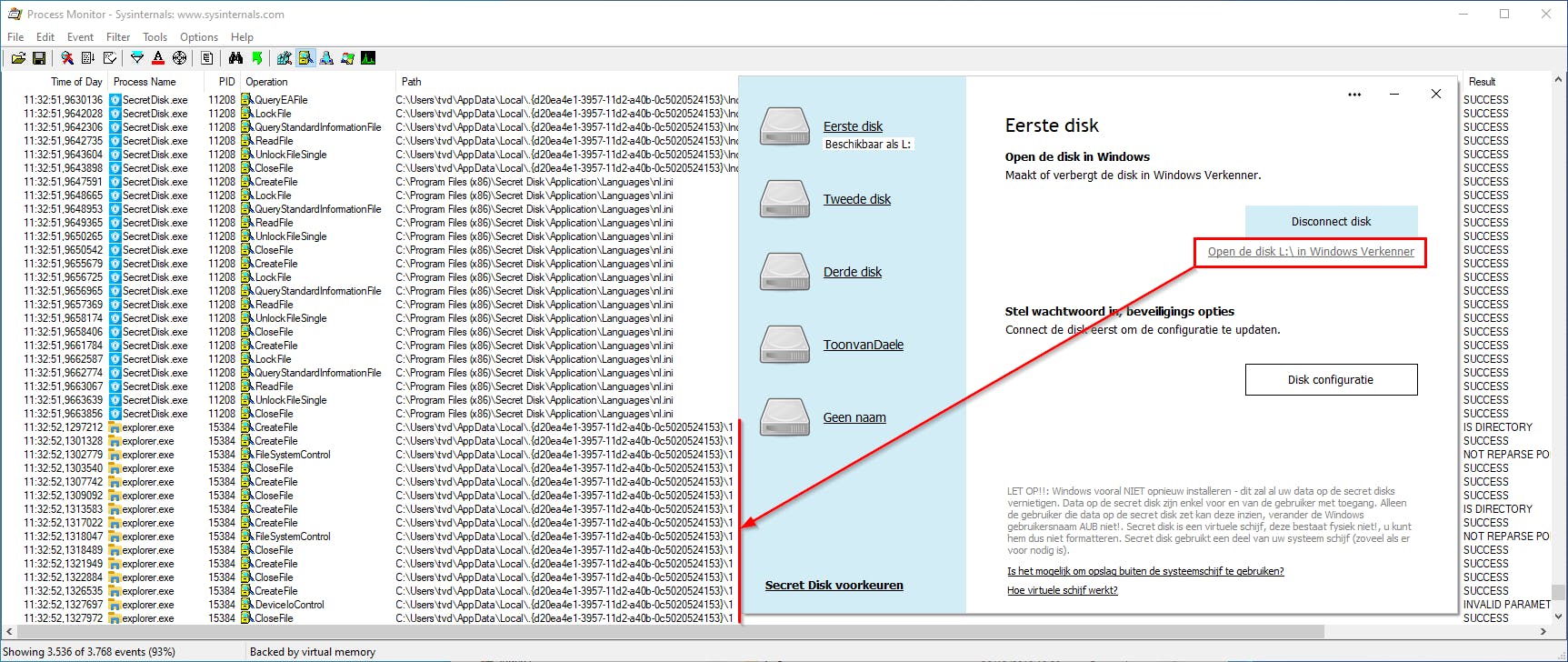Click the Save floppy disk toolbar icon
Viewport: 1568px width, 662px height.
click(39, 58)
